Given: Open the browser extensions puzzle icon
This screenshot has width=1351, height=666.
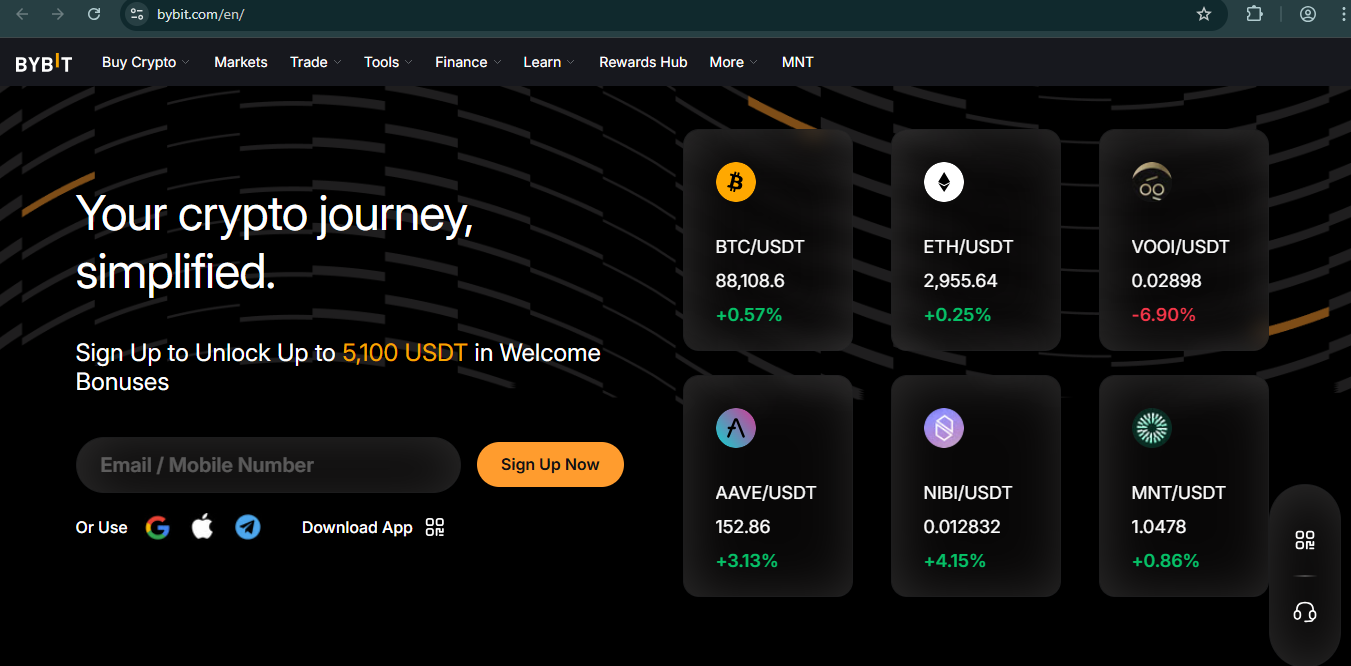Looking at the screenshot, I should (x=1254, y=14).
